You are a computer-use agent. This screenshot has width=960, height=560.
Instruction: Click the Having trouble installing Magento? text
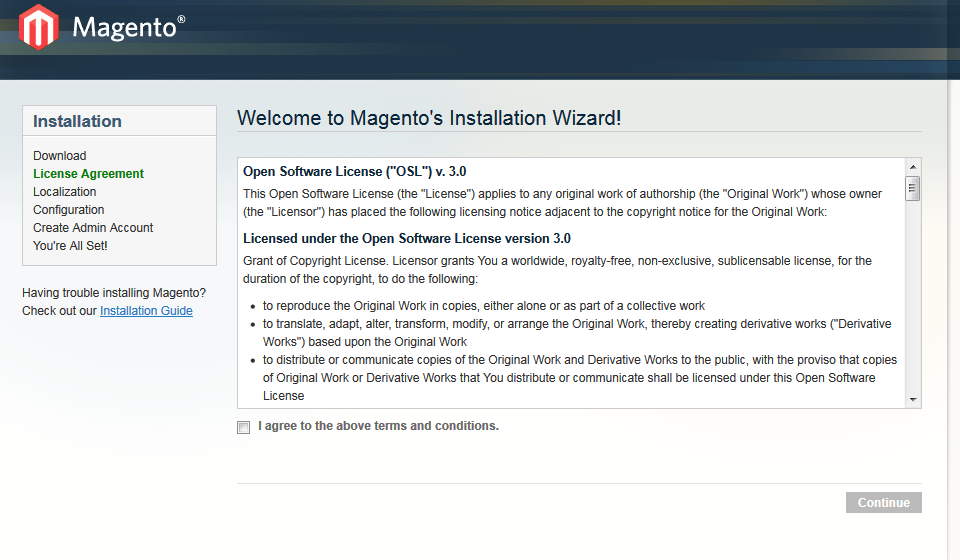click(114, 293)
